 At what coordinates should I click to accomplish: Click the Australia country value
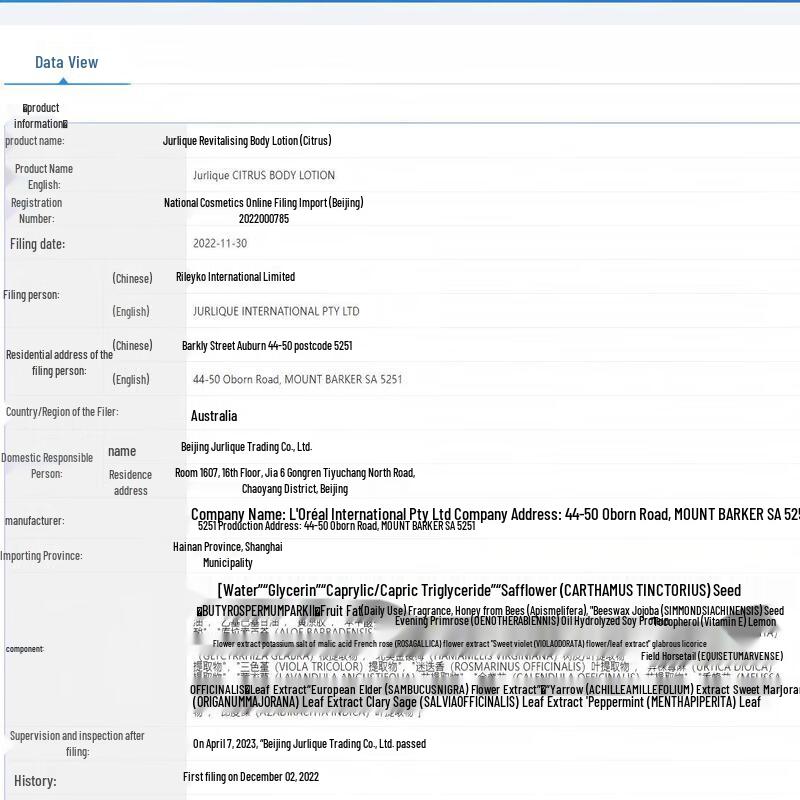214,416
